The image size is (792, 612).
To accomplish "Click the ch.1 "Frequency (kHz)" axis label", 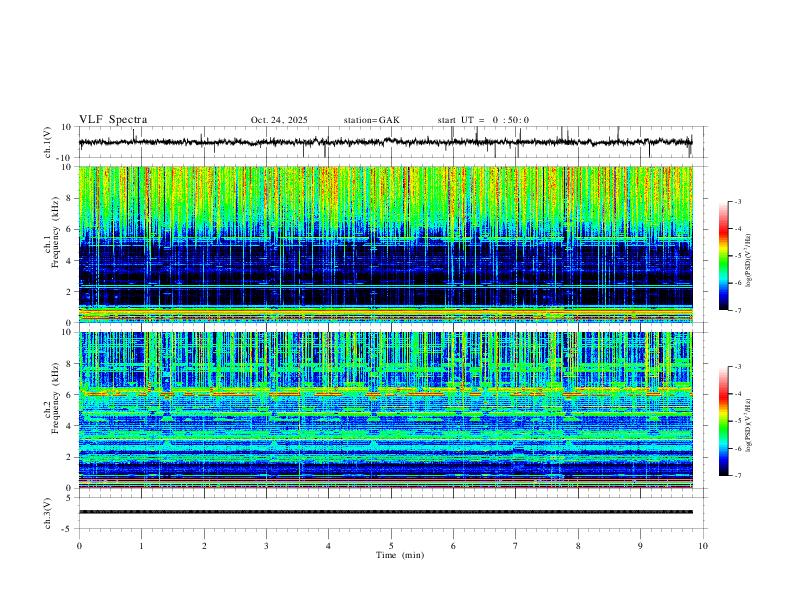I will click(55, 232).
